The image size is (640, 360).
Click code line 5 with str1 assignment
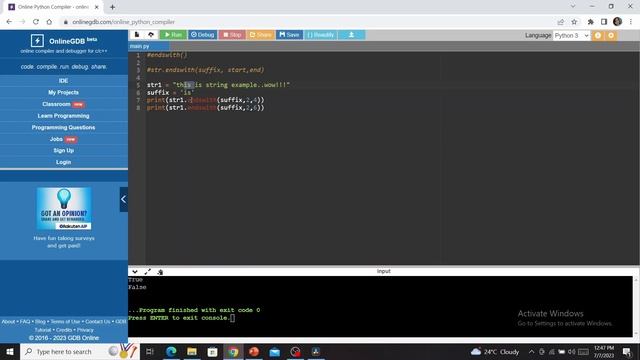218,85
